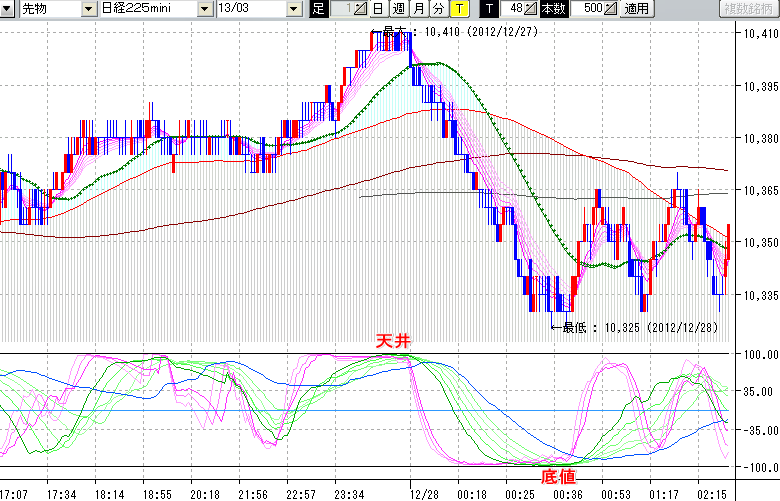Image resolution: width=780 pixels, height=501 pixels.
Task: Click the black T label icon
Action: 489,9
